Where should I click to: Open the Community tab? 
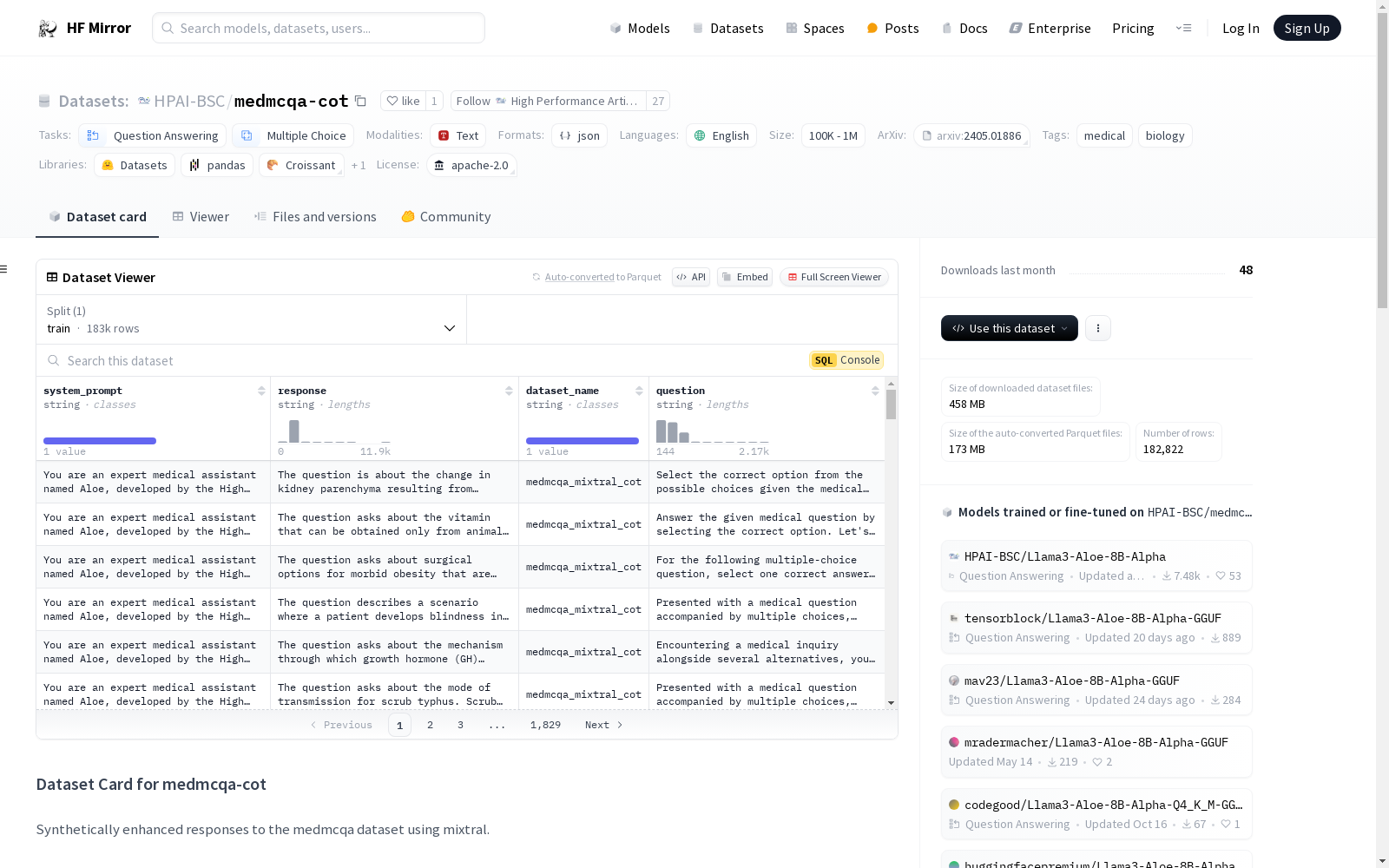coord(446,217)
